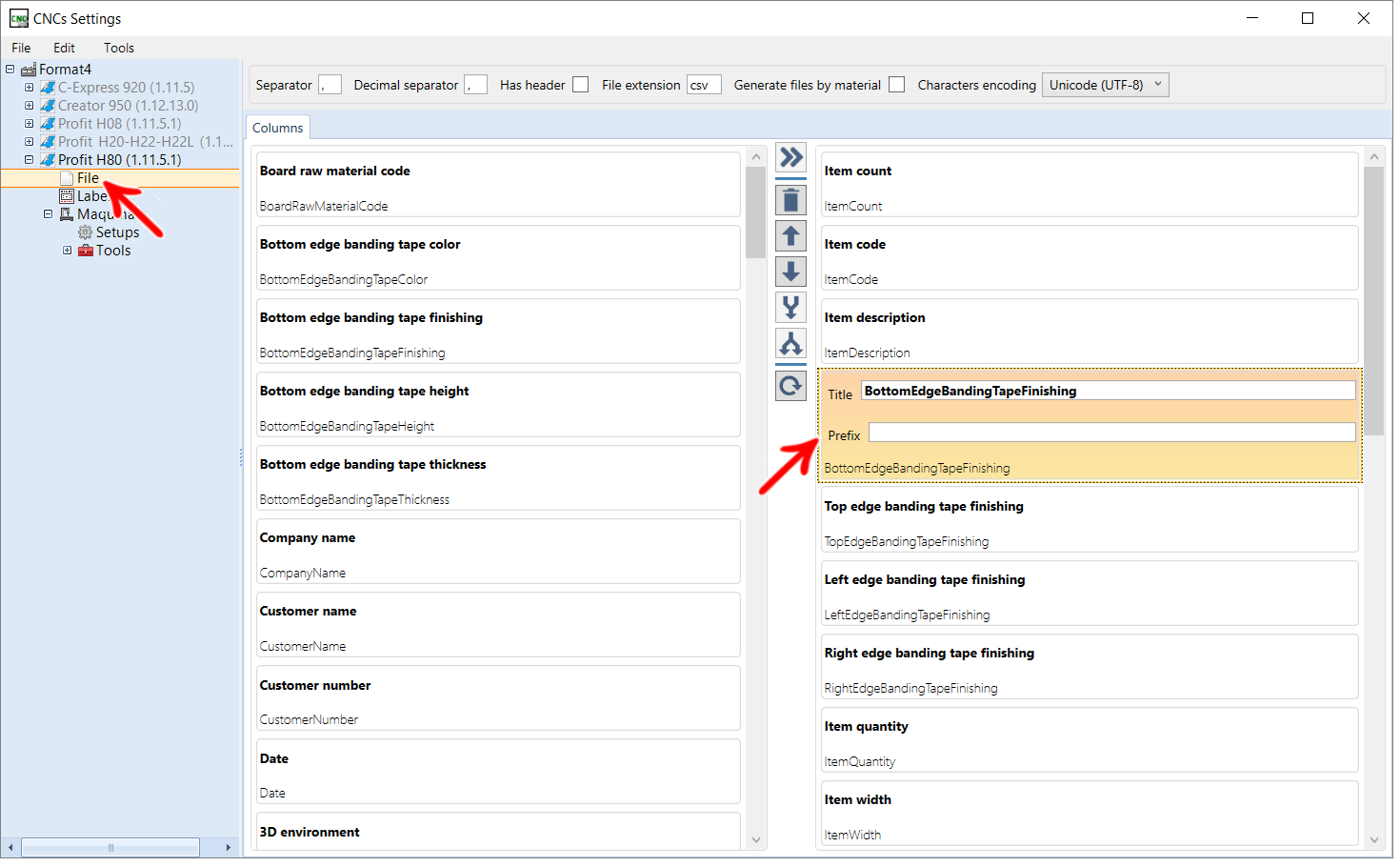Screen dimensions: 1400x867
Task: Select Top edge banding tape finishing column
Action: click(x=1090, y=520)
